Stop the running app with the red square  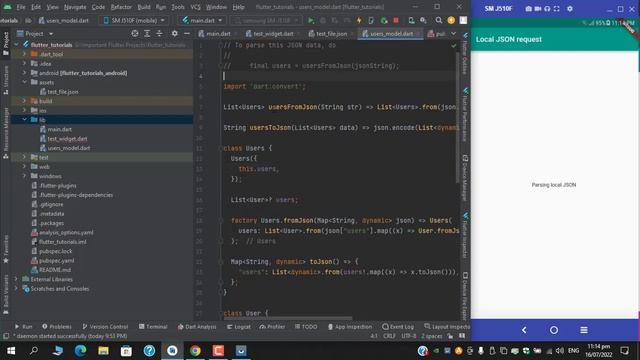(396, 20)
